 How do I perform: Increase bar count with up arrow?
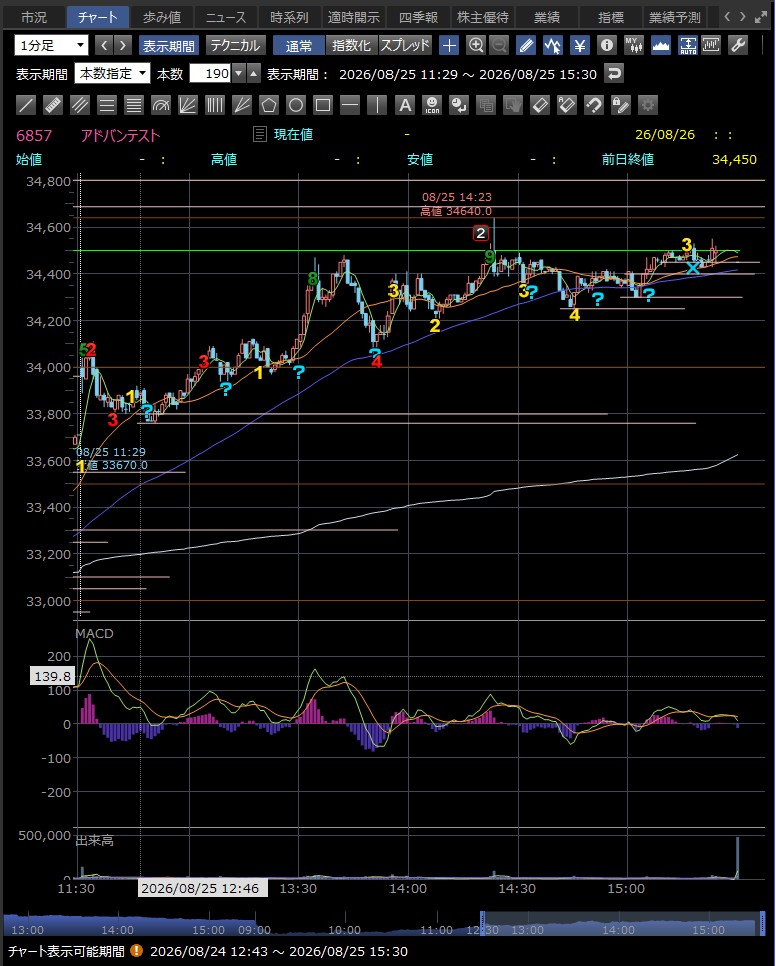pyautogui.click(x=254, y=74)
